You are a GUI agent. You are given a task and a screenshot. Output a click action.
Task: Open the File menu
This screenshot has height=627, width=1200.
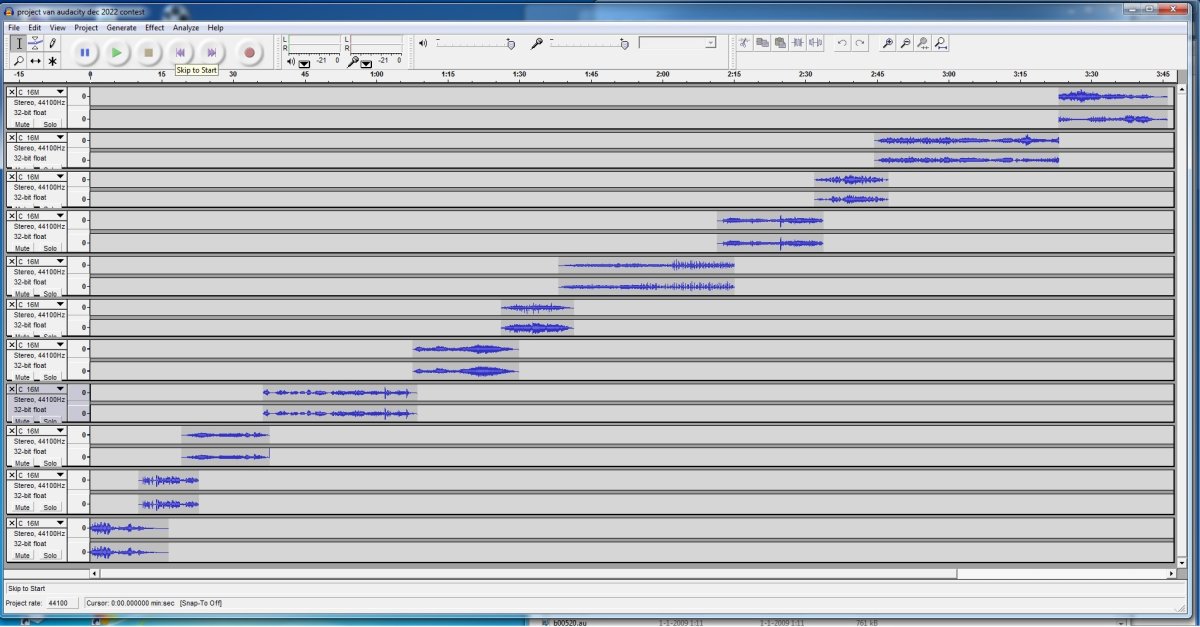14,28
